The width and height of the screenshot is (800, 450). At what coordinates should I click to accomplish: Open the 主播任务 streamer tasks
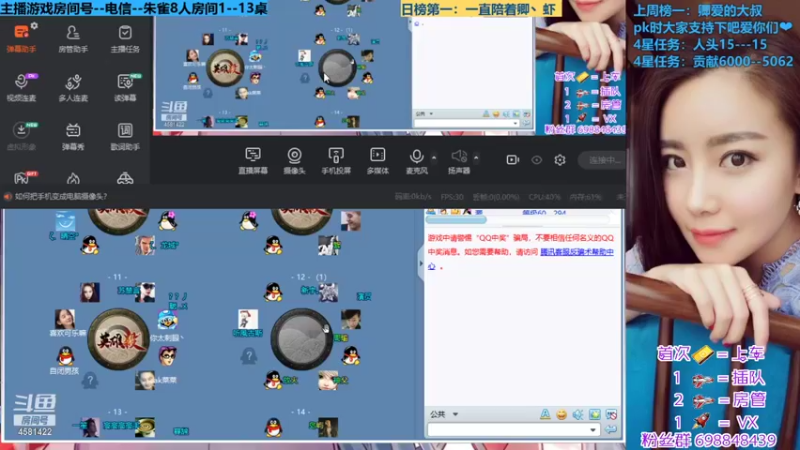[125, 39]
